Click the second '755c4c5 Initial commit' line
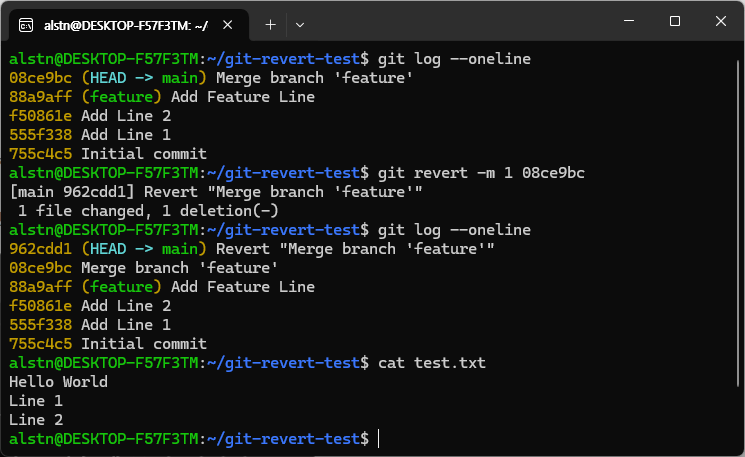Viewport: 745px width, 457px height. click(x=108, y=344)
